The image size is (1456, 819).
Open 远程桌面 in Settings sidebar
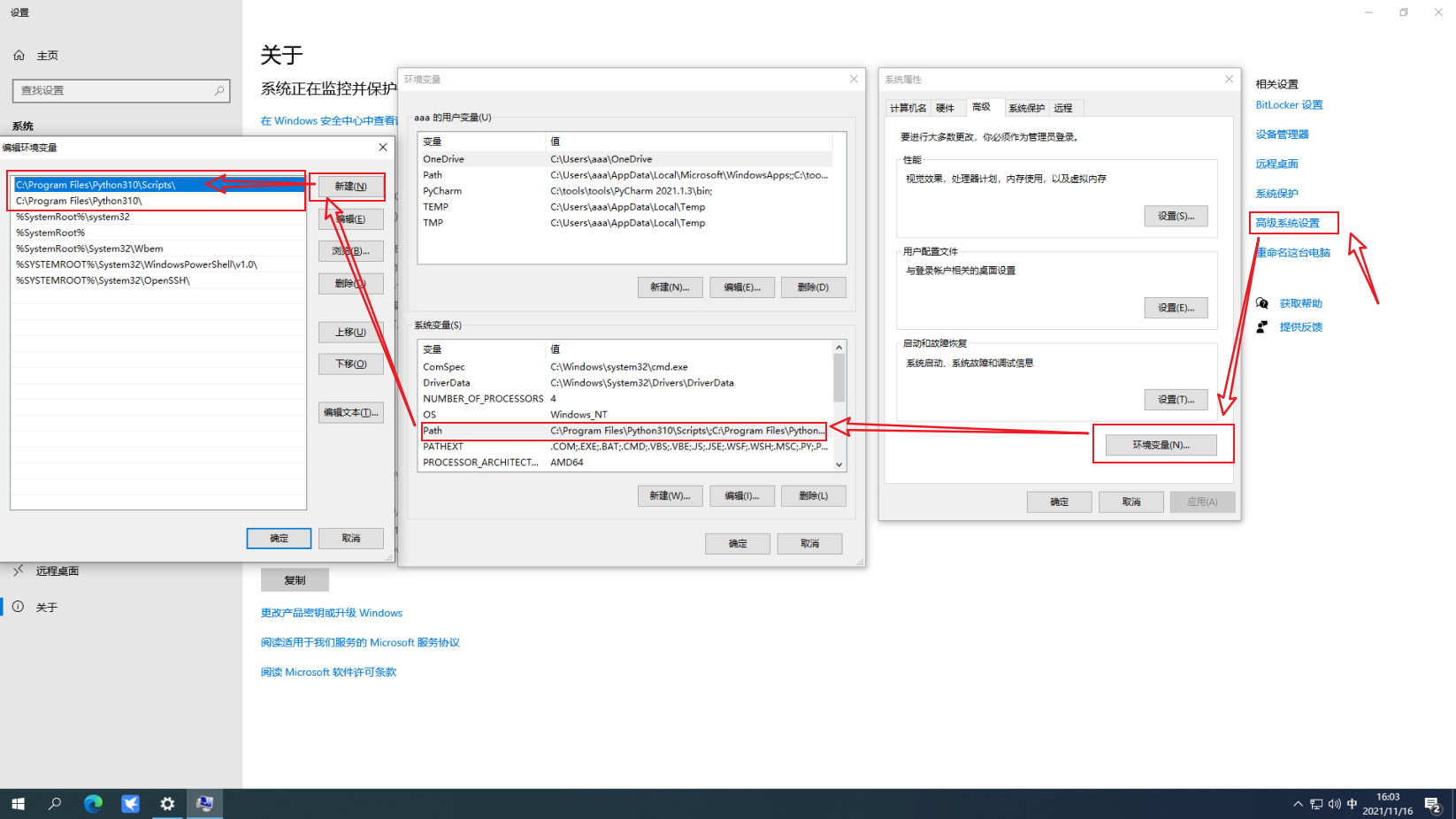pyautogui.click(x=57, y=571)
